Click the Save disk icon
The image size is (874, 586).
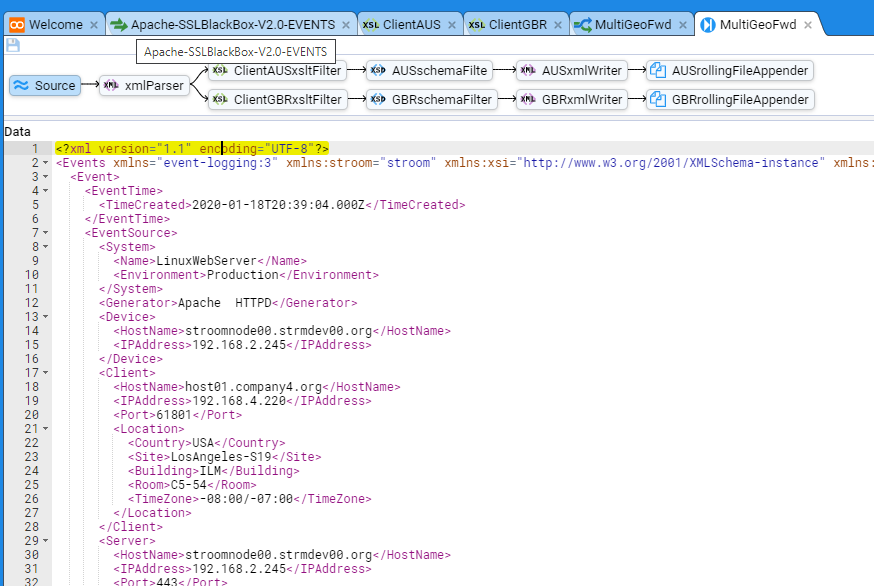[x=13, y=45]
